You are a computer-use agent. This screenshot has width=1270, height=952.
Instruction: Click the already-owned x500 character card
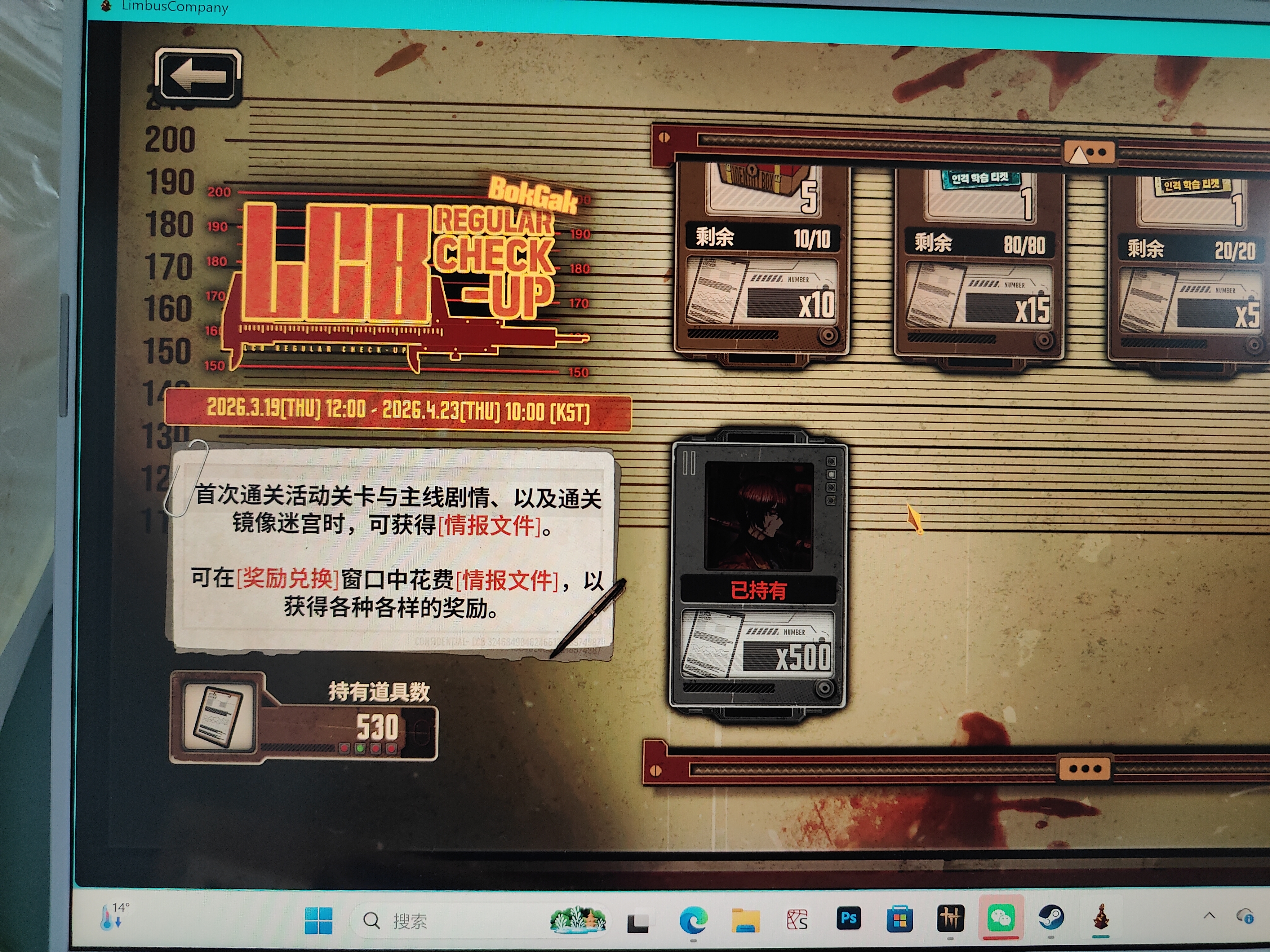point(758,575)
